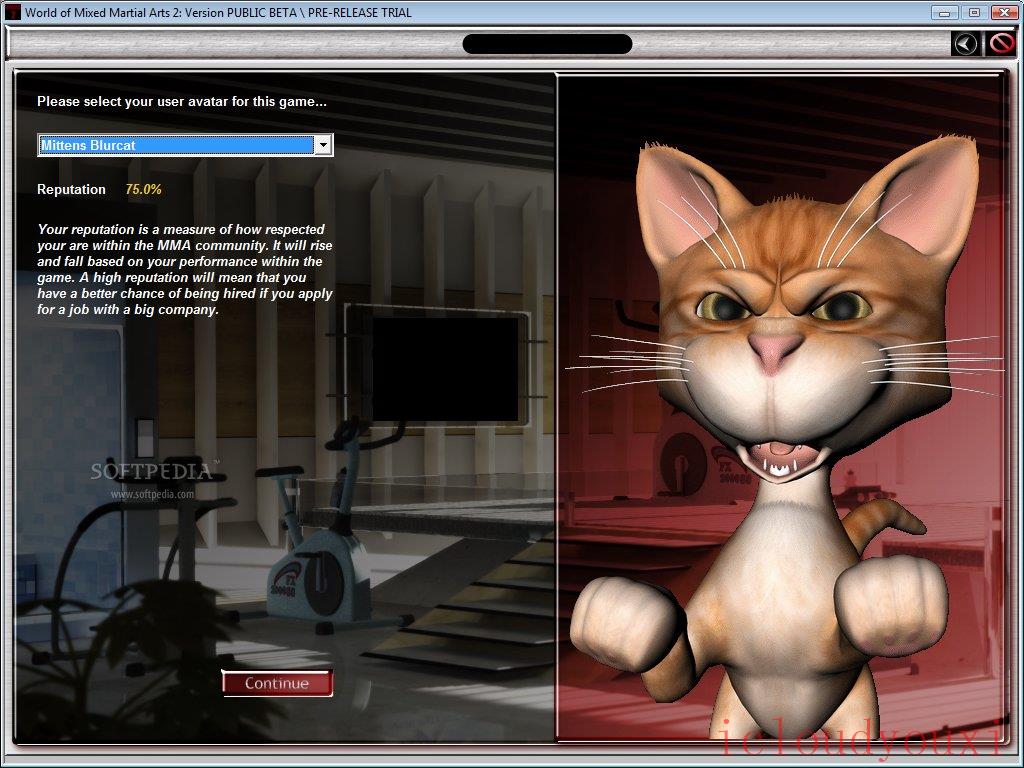
Task: Click the red no-entry exit icon
Action: coord(1001,44)
